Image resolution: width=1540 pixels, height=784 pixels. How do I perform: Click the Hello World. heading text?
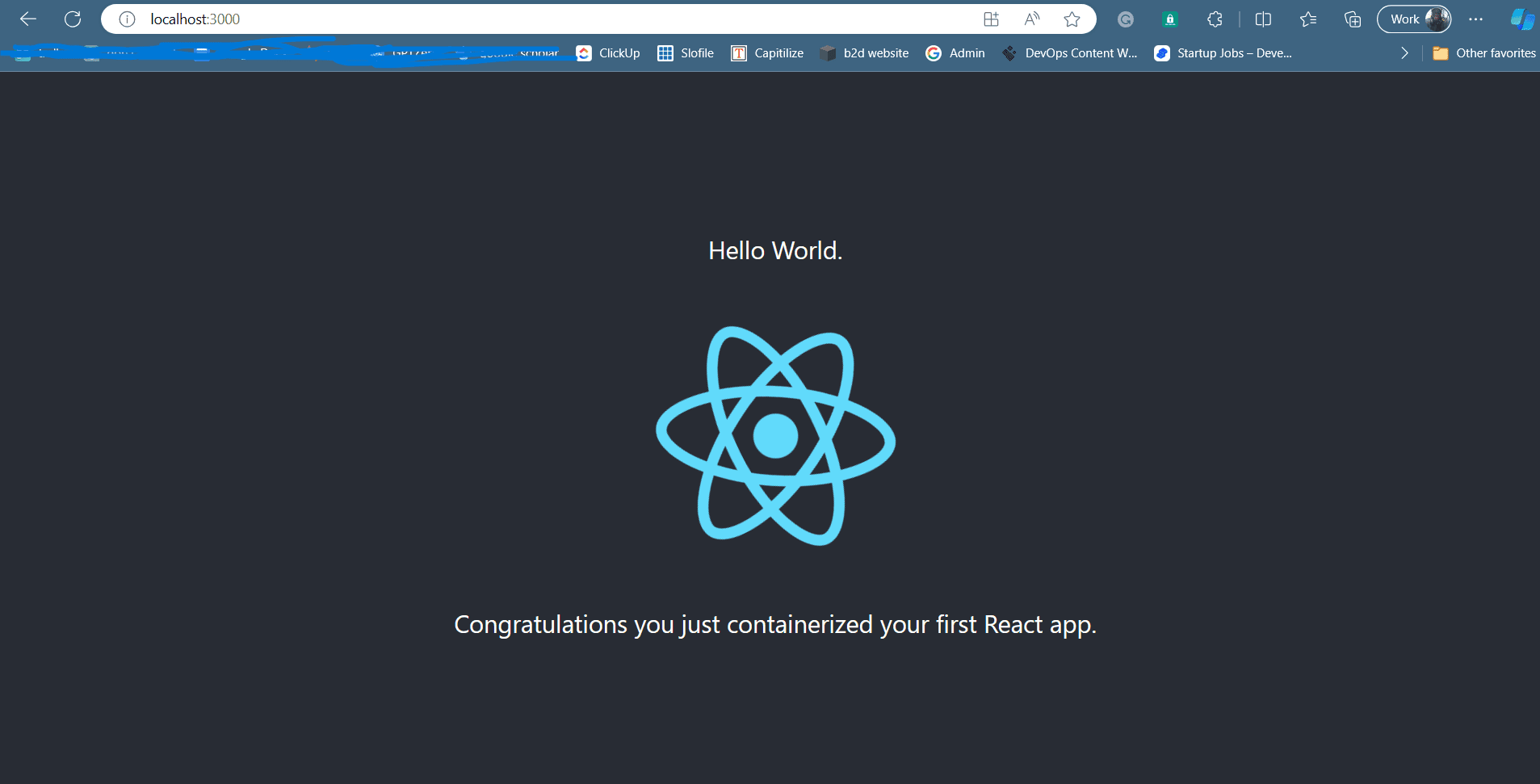click(x=775, y=251)
